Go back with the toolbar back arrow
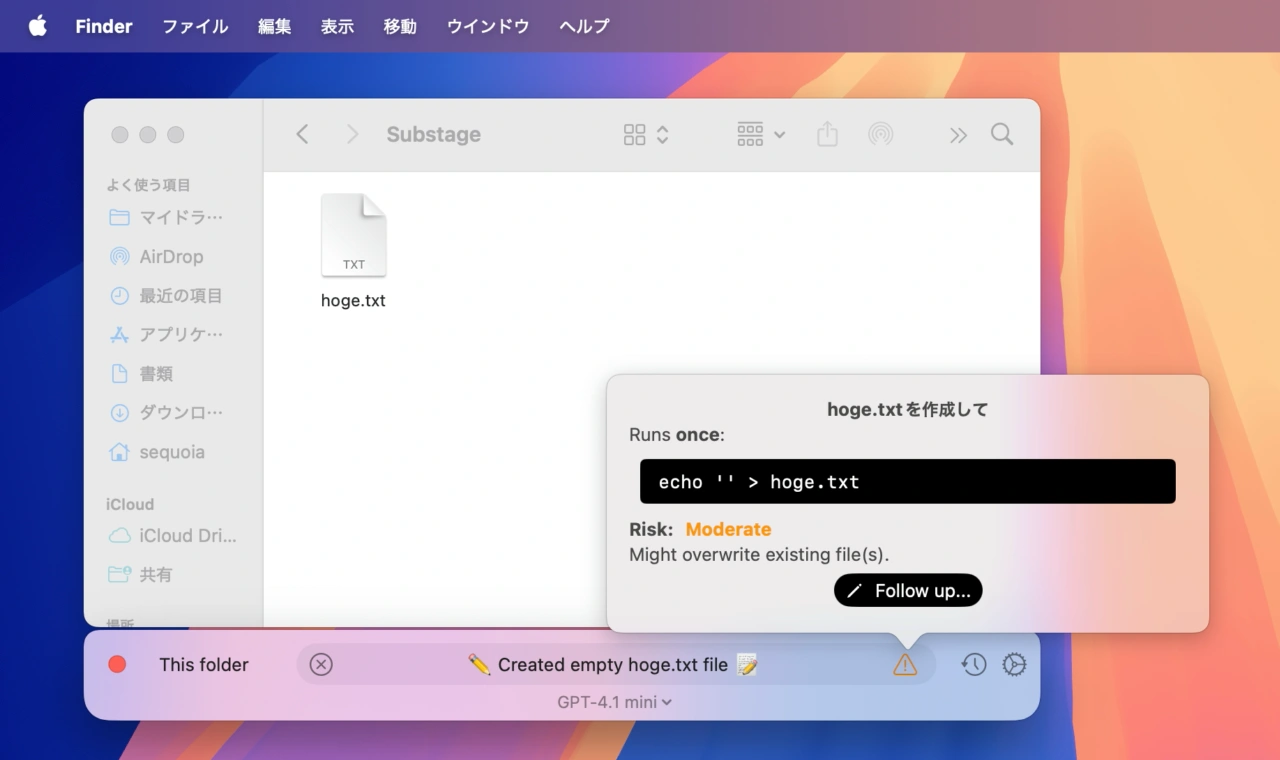Viewport: 1280px width, 760px height. tap(302, 134)
